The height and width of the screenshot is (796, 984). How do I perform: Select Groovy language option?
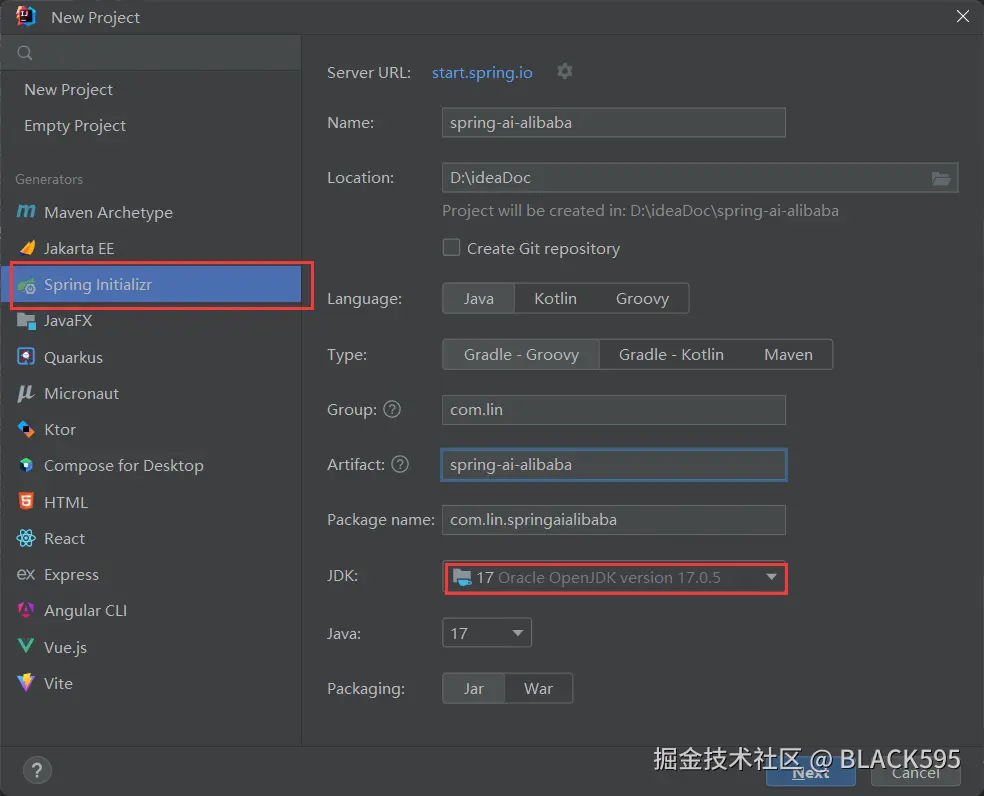[x=643, y=298]
